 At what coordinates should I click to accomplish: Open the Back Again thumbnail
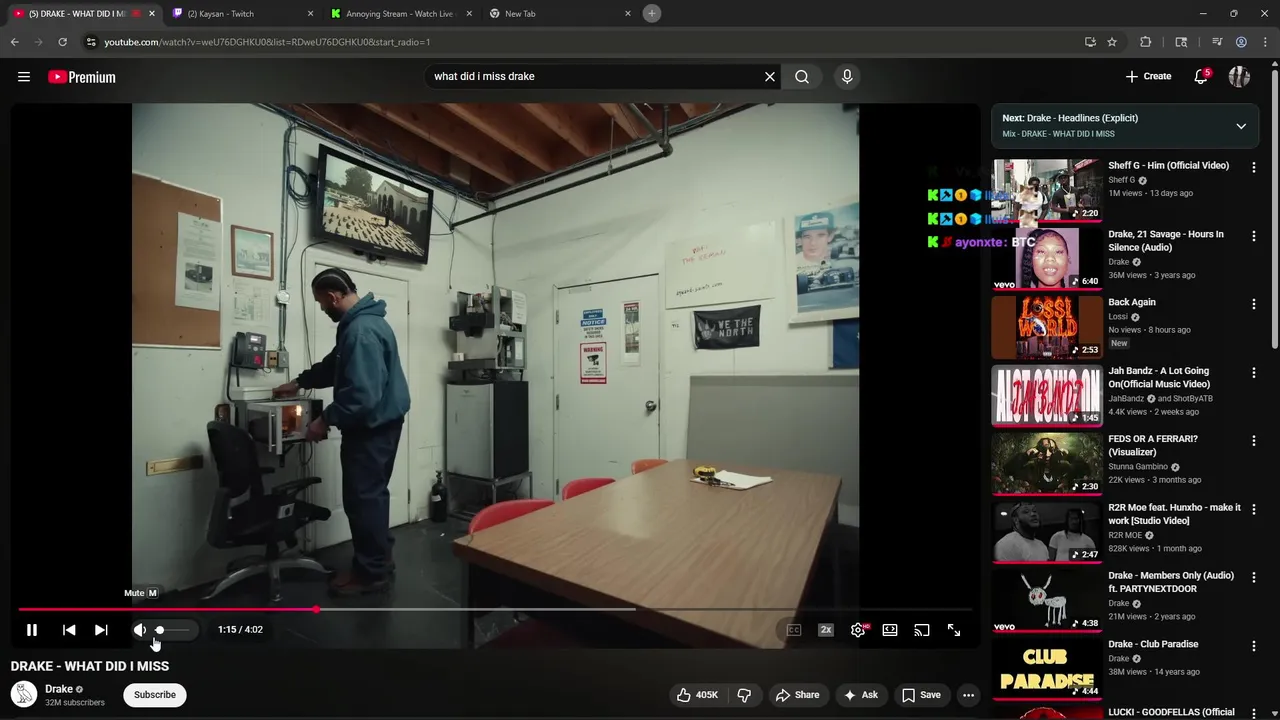coord(1047,327)
